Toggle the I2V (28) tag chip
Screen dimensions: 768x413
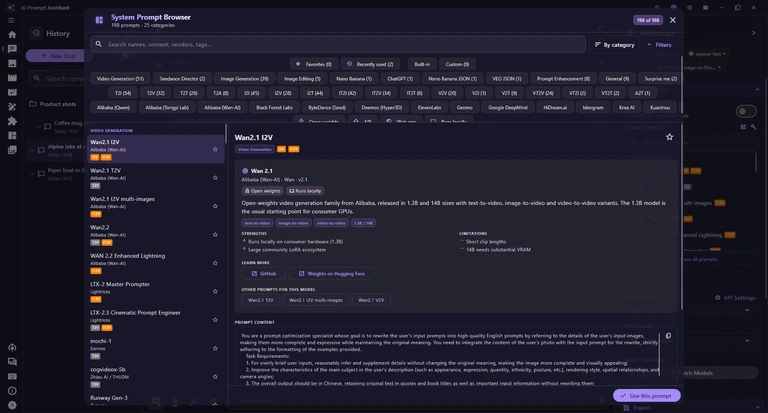point(283,93)
